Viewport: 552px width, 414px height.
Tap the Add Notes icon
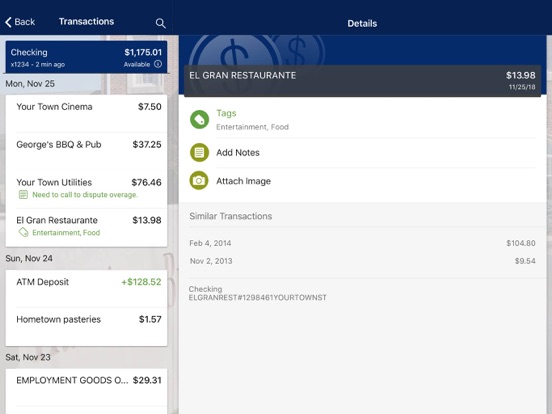tap(199, 152)
